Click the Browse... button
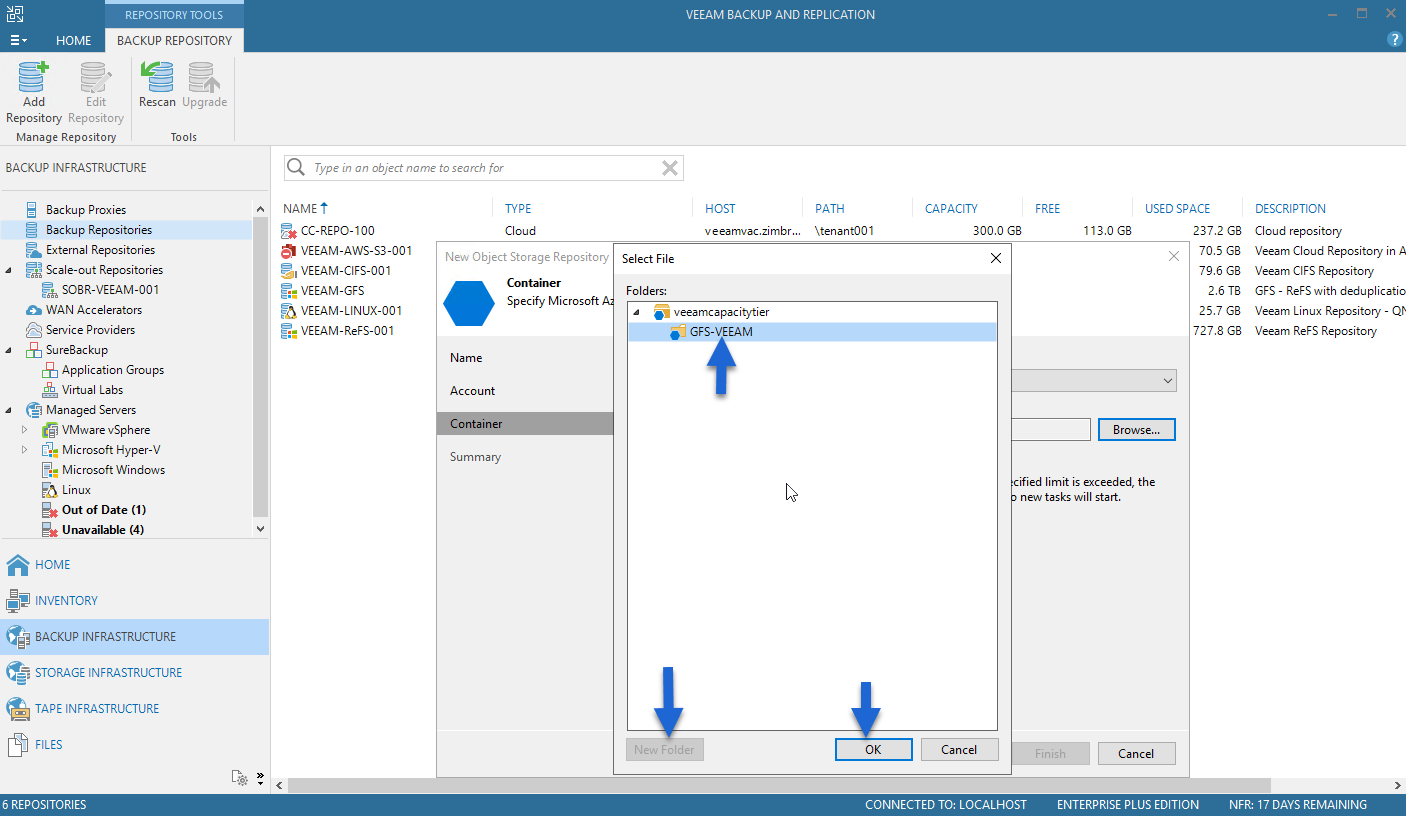Image resolution: width=1406 pixels, height=816 pixels. (x=1136, y=430)
